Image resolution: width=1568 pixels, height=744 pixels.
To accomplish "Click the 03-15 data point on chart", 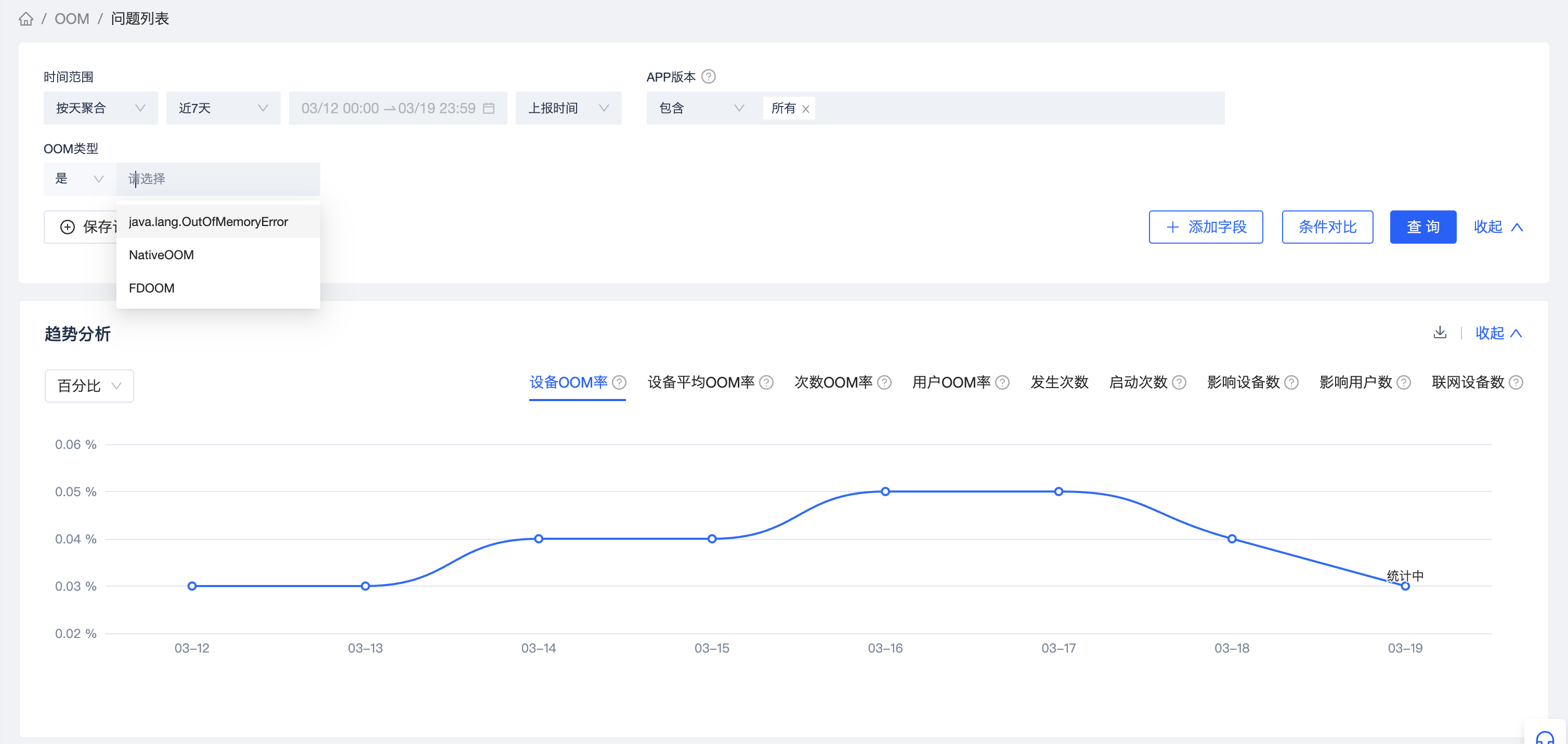I will point(712,538).
